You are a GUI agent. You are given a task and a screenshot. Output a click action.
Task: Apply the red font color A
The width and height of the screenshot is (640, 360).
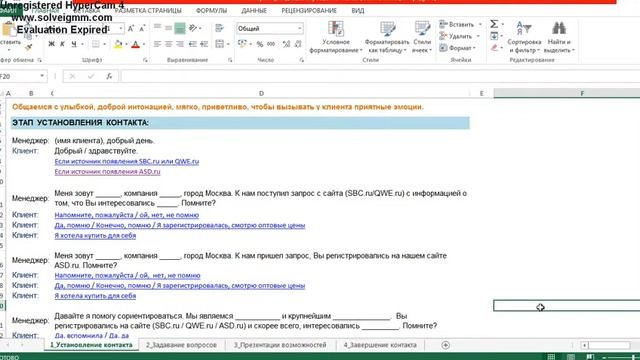[x=136, y=44]
